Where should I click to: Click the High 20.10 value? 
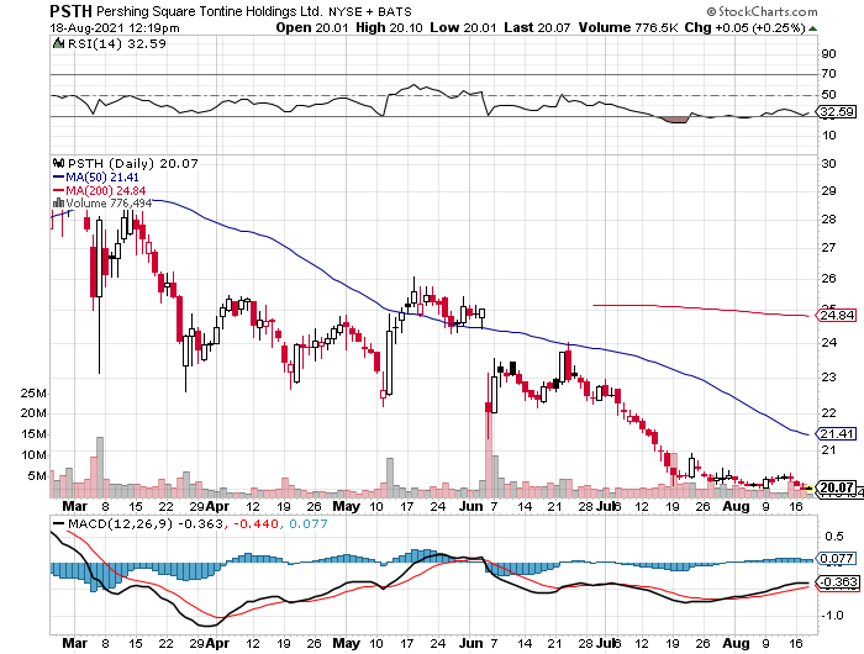389,28
